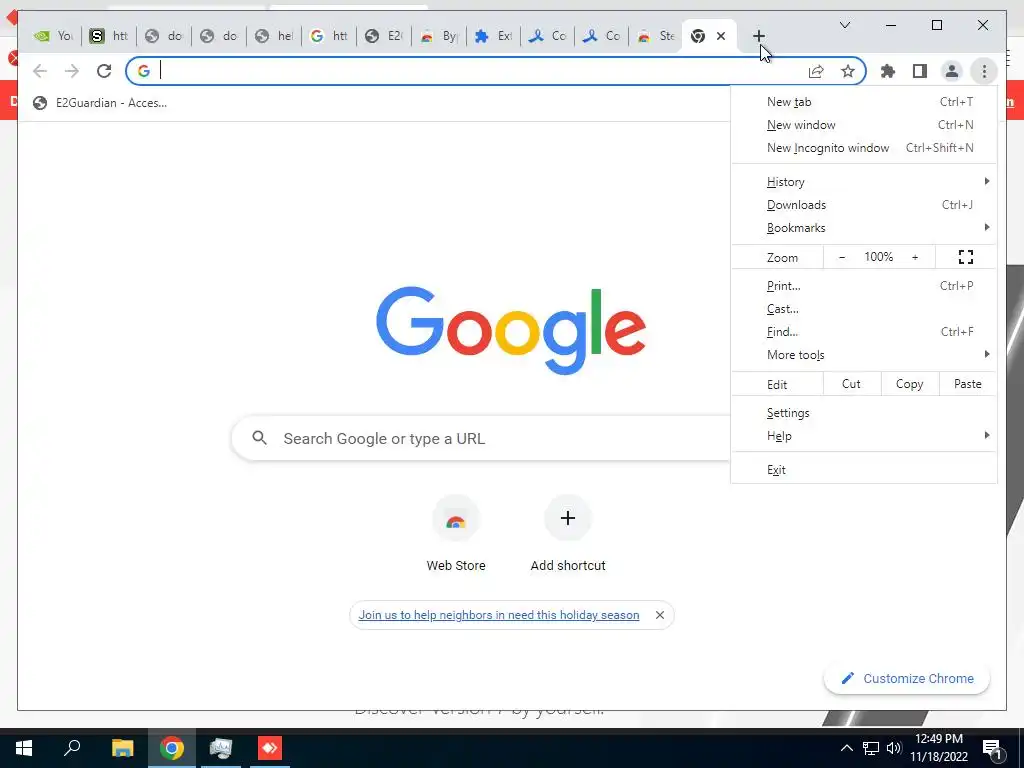Open the notification center icon
The image size is (1024, 768).
(991, 748)
